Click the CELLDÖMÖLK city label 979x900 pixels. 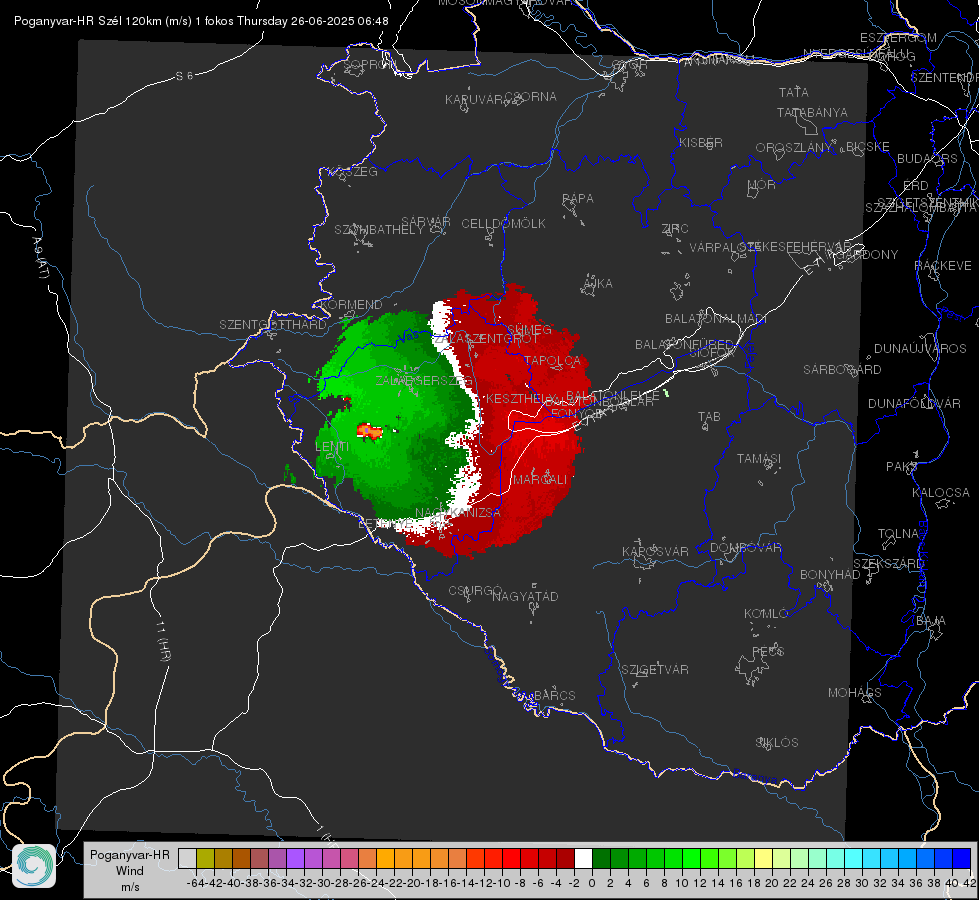point(504,224)
